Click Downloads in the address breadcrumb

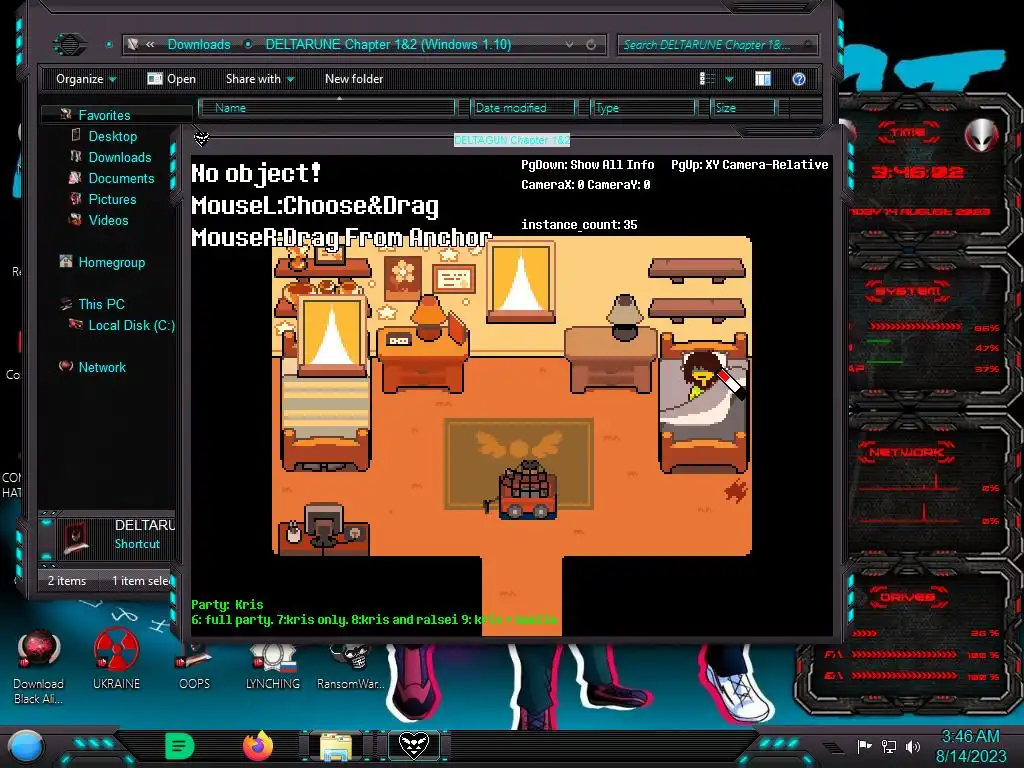pyautogui.click(x=199, y=44)
